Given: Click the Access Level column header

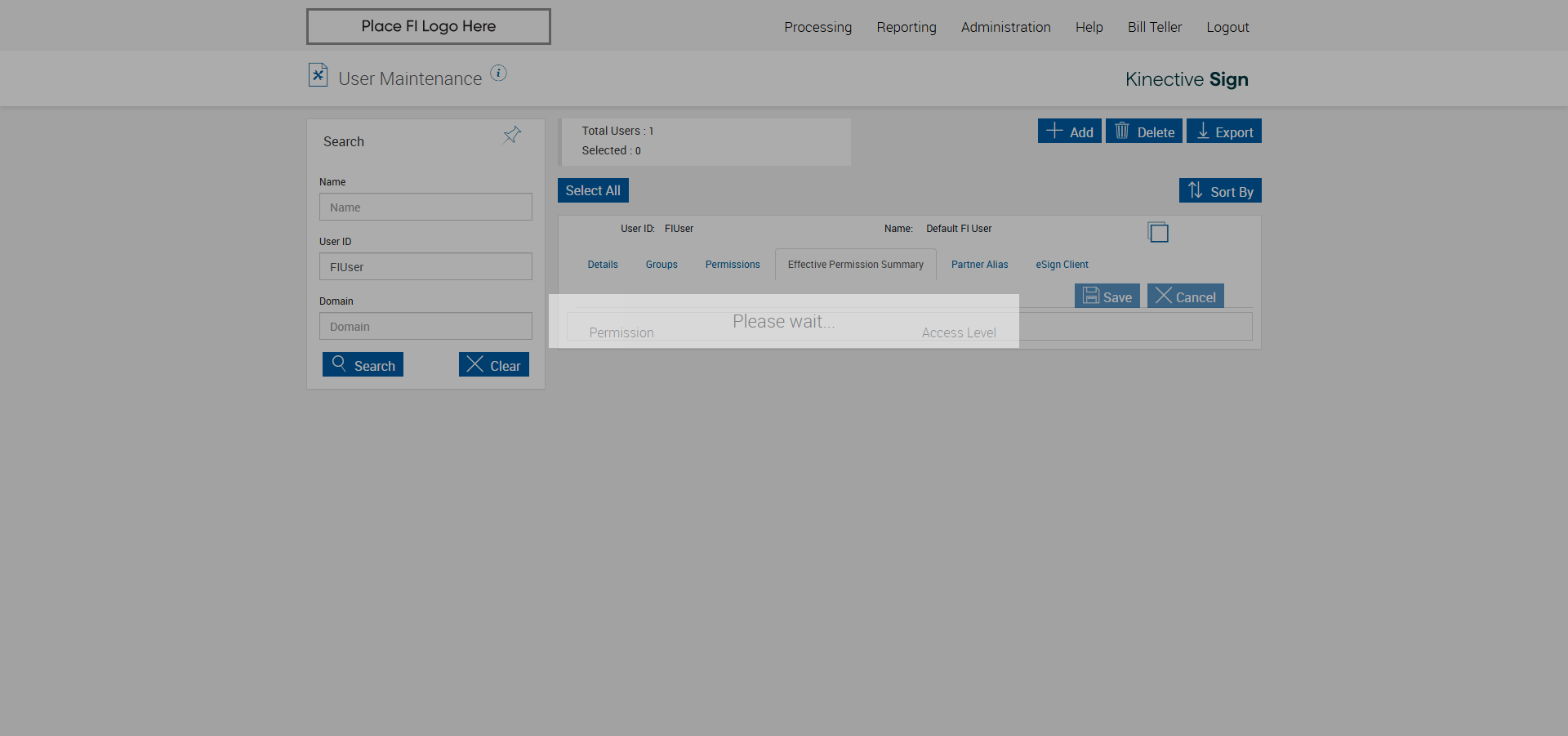Looking at the screenshot, I should point(959,332).
